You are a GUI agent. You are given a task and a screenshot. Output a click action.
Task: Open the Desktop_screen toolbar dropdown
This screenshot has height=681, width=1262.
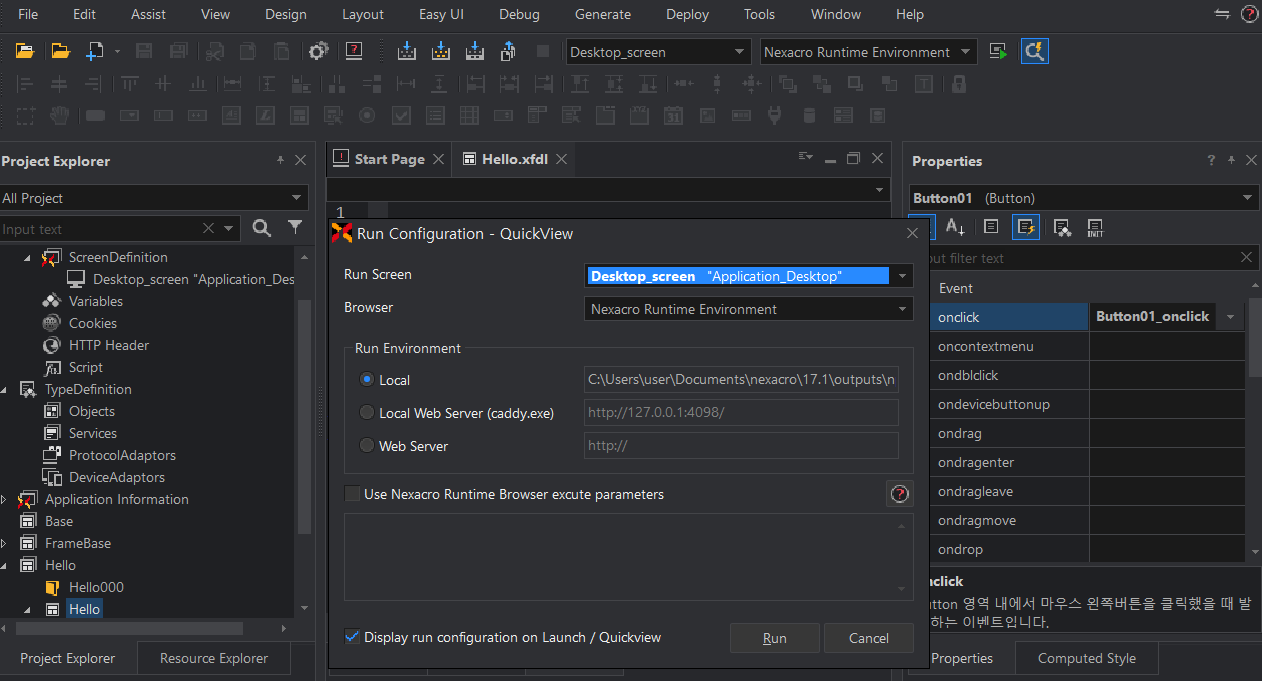[740, 52]
